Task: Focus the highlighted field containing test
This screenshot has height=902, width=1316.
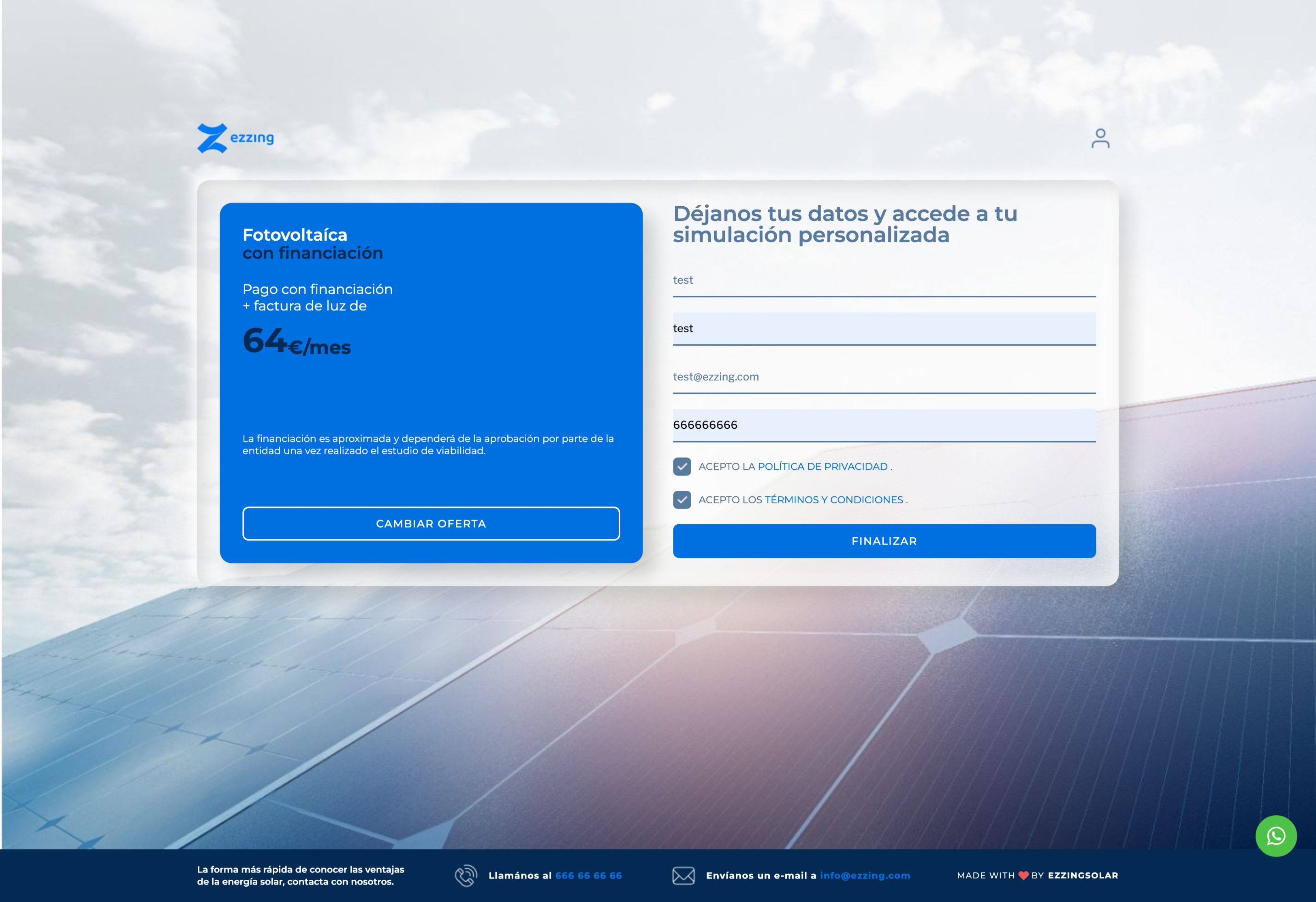Action: point(884,328)
